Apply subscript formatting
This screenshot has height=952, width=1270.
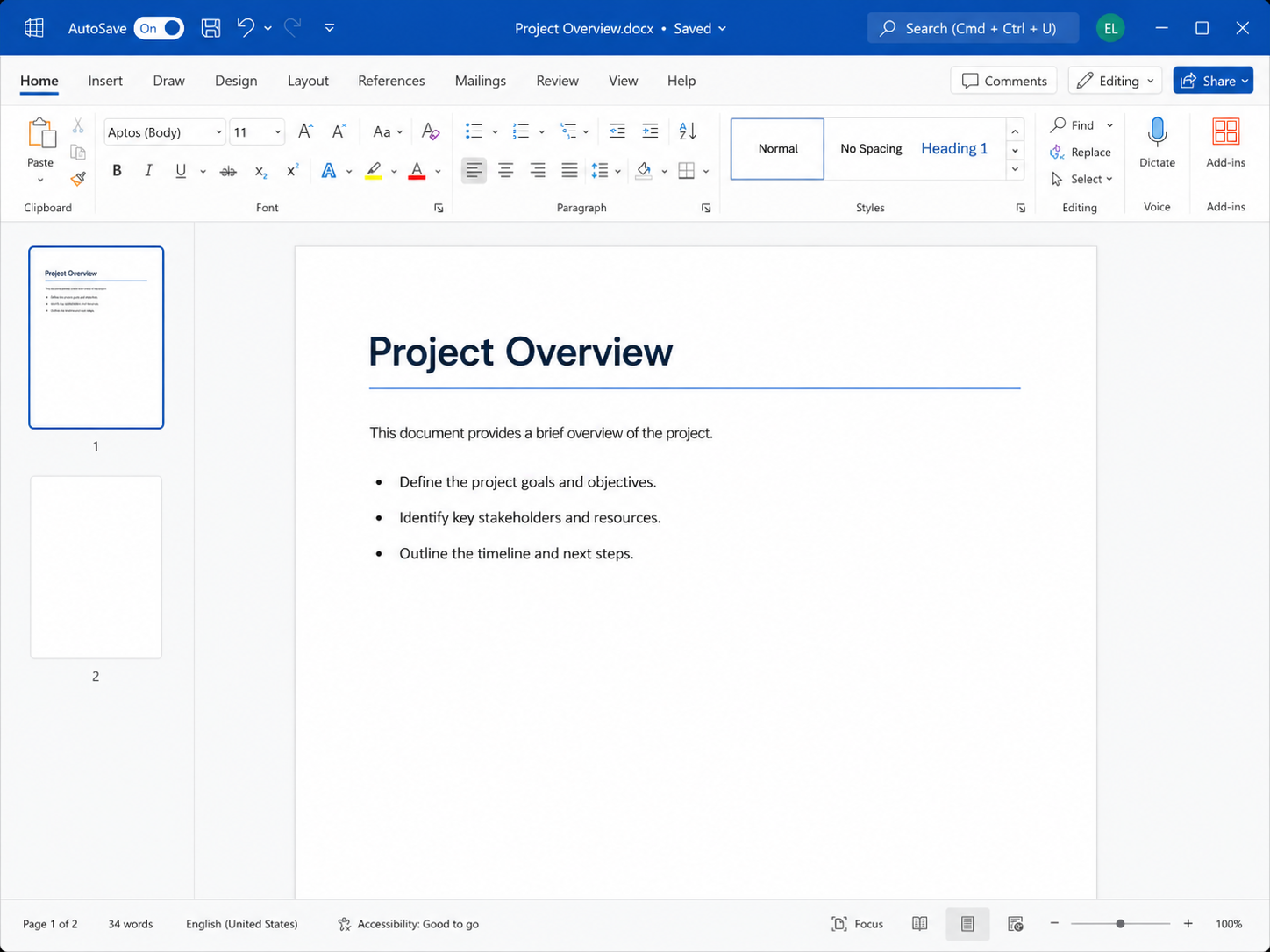(260, 171)
